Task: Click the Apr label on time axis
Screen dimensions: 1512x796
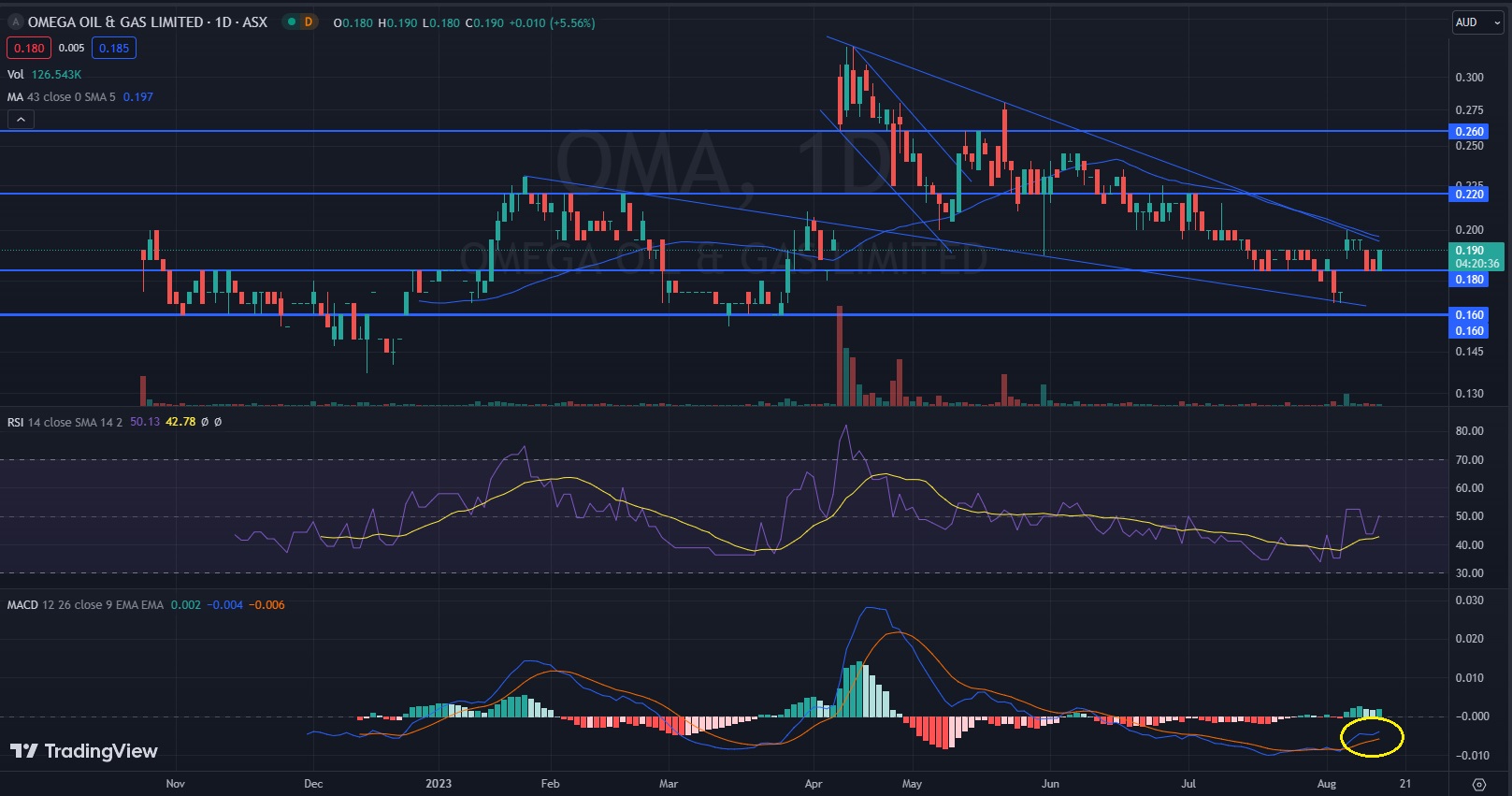Action: click(x=814, y=784)
